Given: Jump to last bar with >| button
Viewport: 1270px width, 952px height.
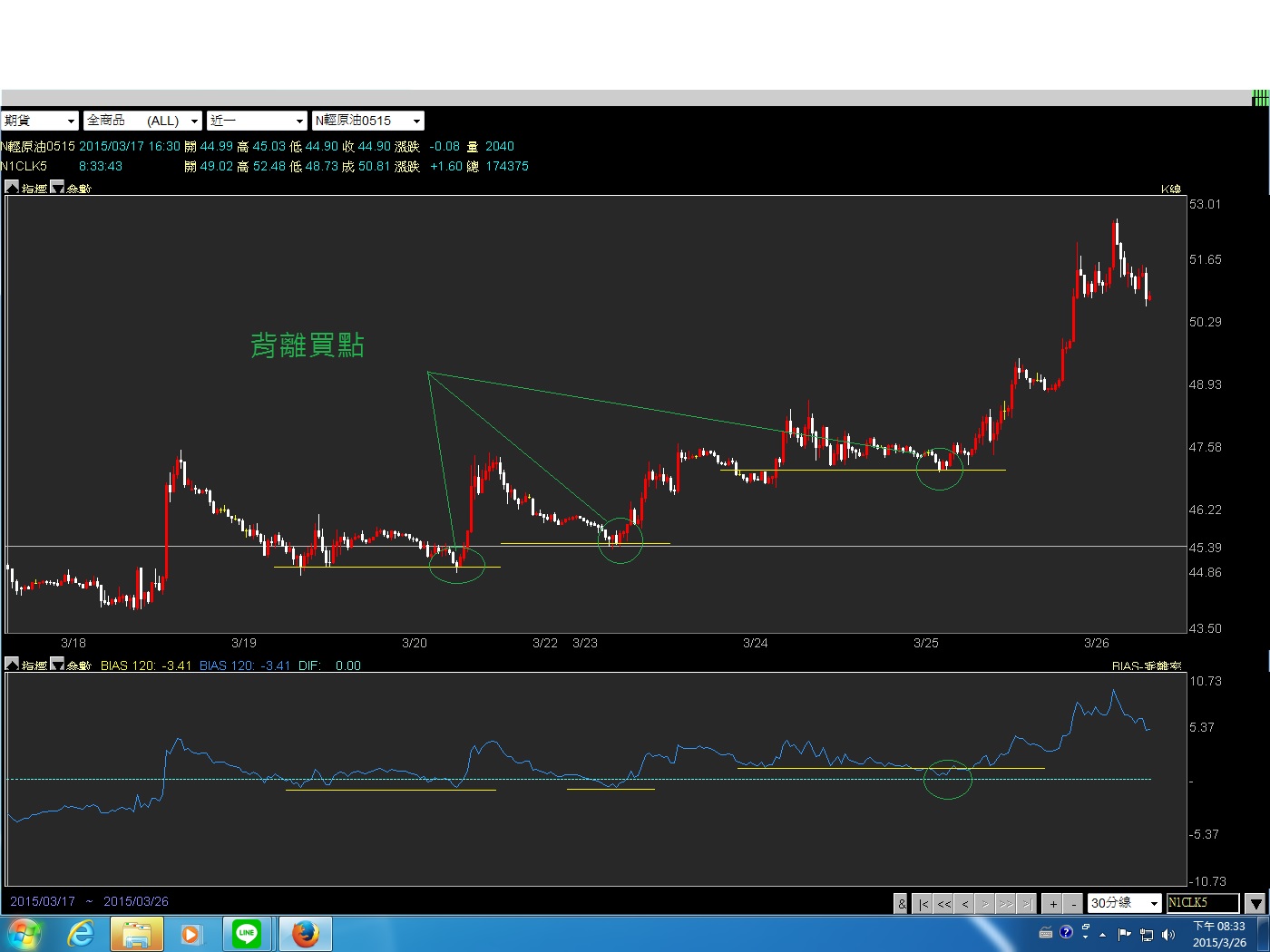Looking at the screenshot, I should [1026, 903].
